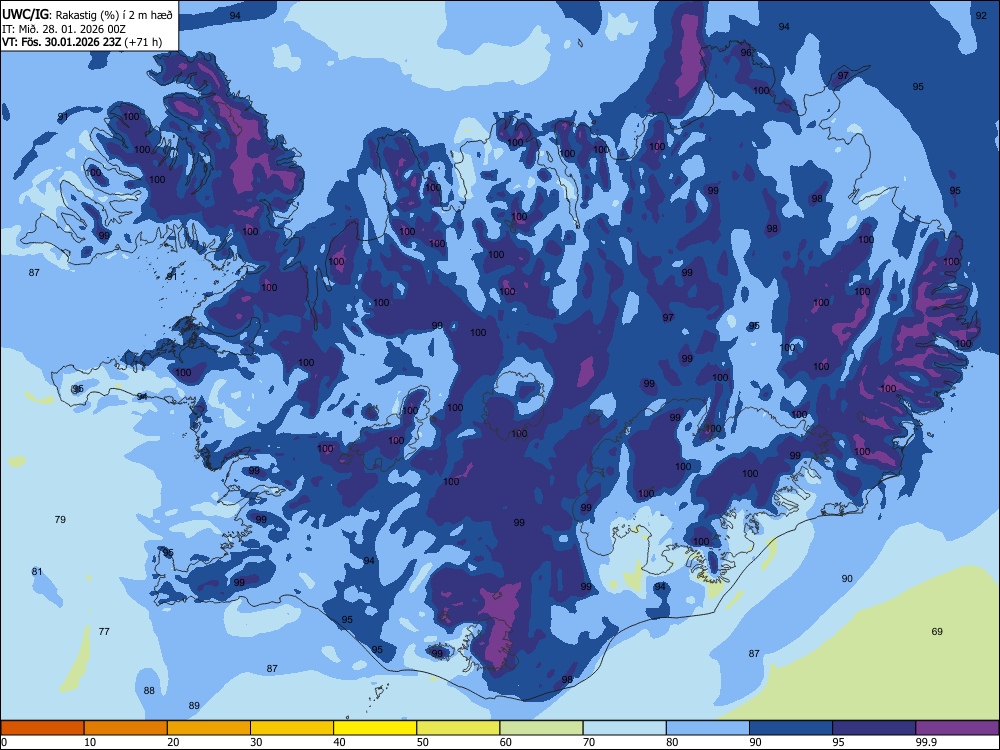Click the valid time 'VT: Fös. 30.01.2026 23Z (+71 h)'
This screenshot has height=750, width=1000.
pyautogui.click(x=82, y=43)
